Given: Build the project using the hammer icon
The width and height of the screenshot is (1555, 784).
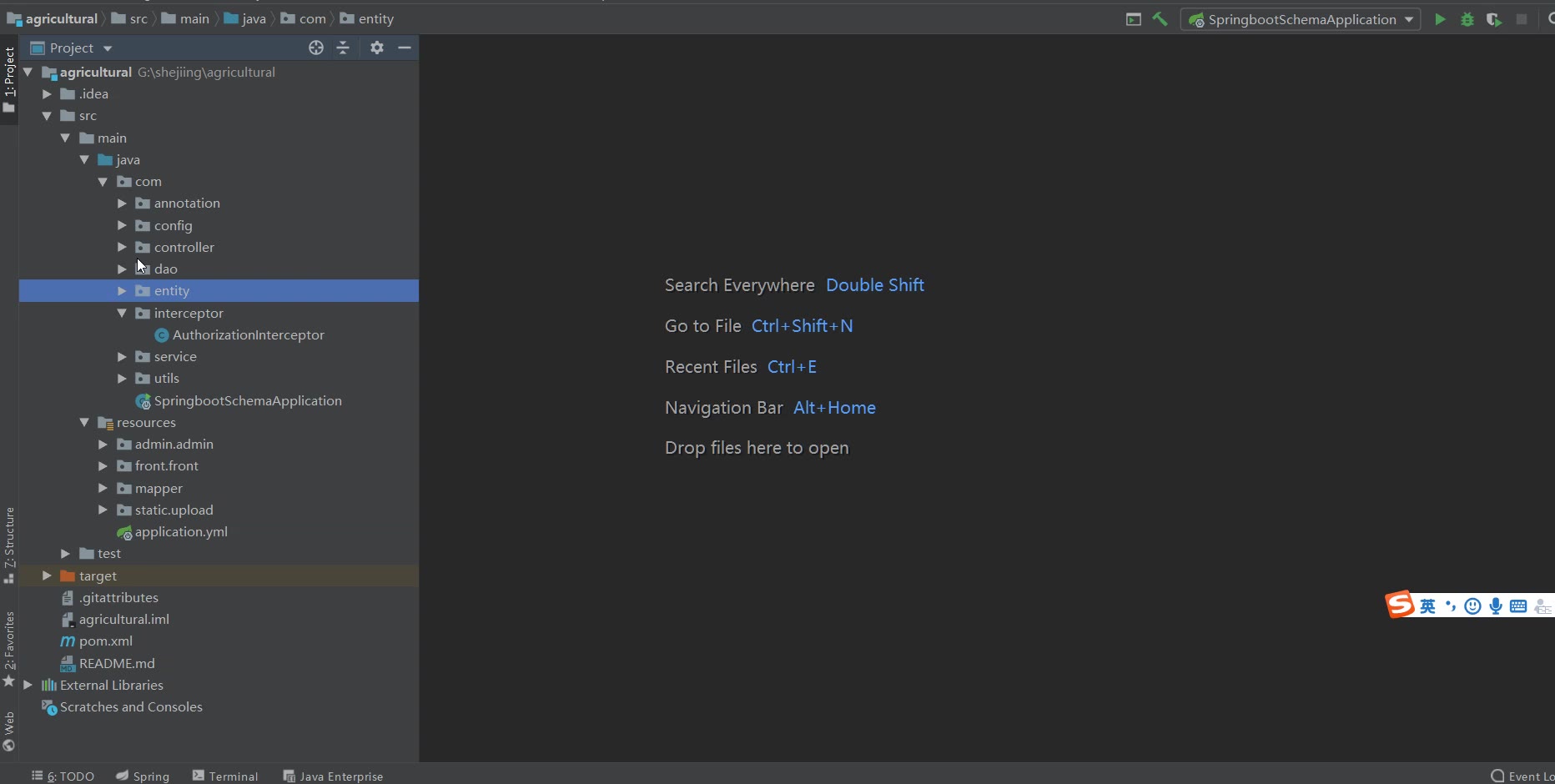Looking at the screenshot, I should point(1160,19).
